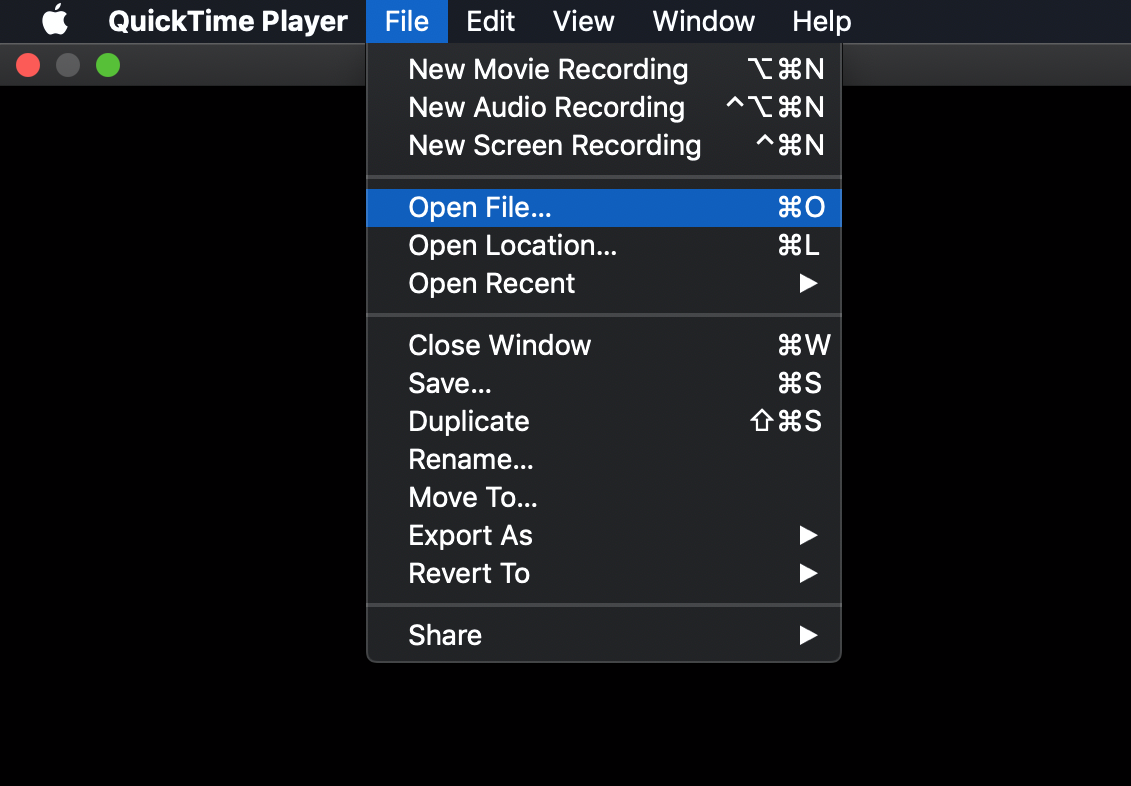Expand the Share submenu

(x=445, y=636)
